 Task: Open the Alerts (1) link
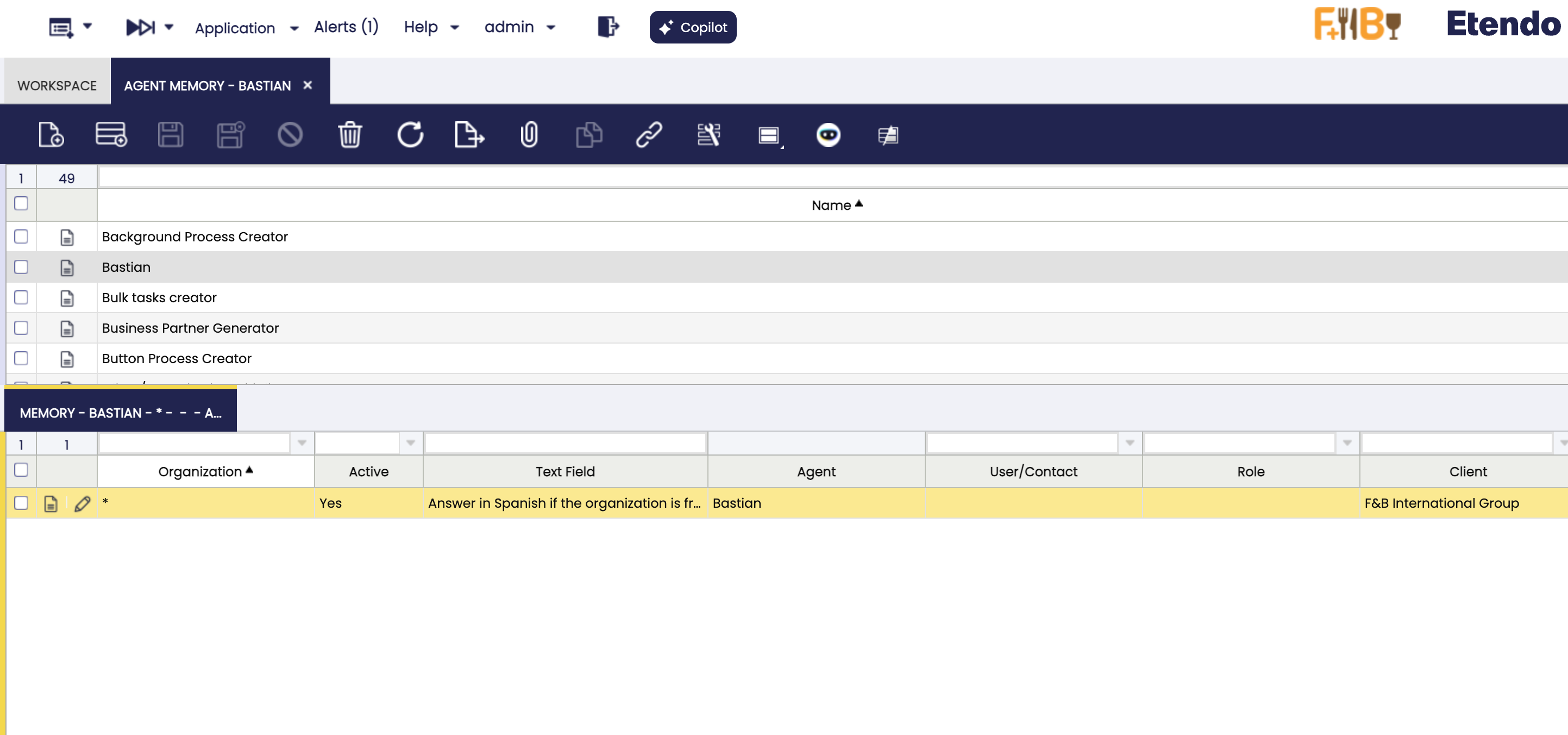(x=346, y=27)
